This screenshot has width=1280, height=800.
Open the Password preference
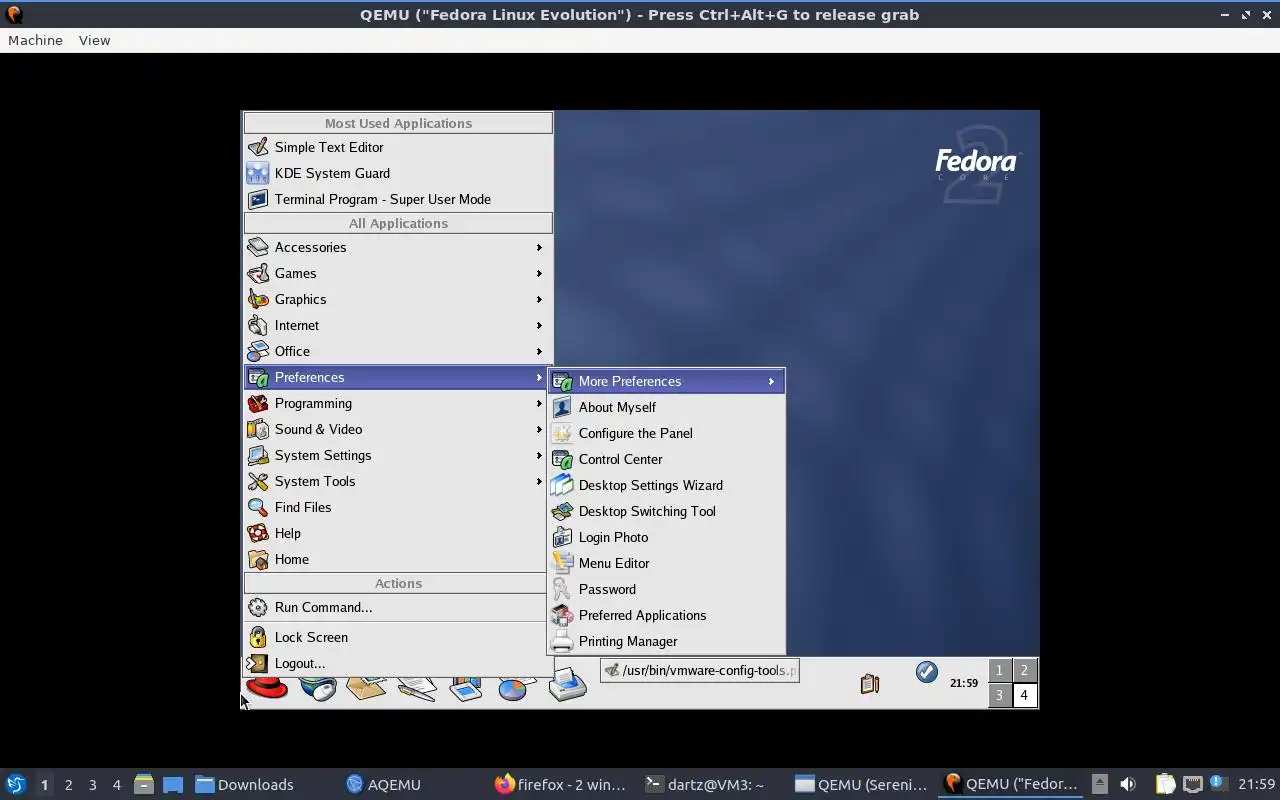tap(667, 589)
